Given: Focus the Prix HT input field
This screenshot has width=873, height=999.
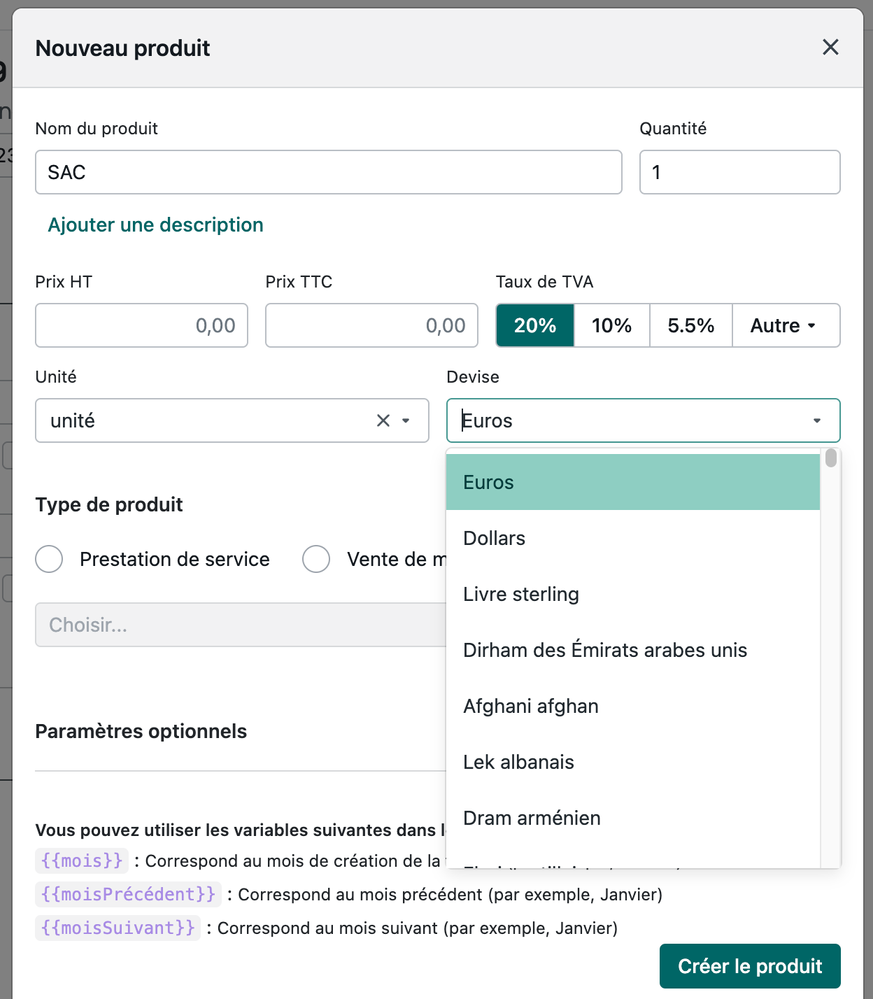Looking at the screenshot, I should point(141,326).
